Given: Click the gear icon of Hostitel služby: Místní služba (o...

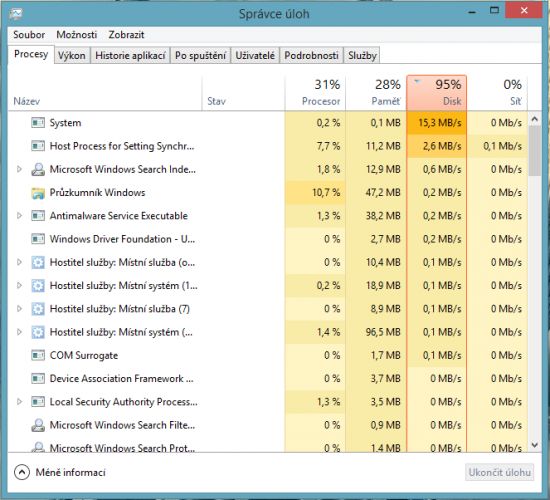Looking at the screenshot, I should point(38,262).
